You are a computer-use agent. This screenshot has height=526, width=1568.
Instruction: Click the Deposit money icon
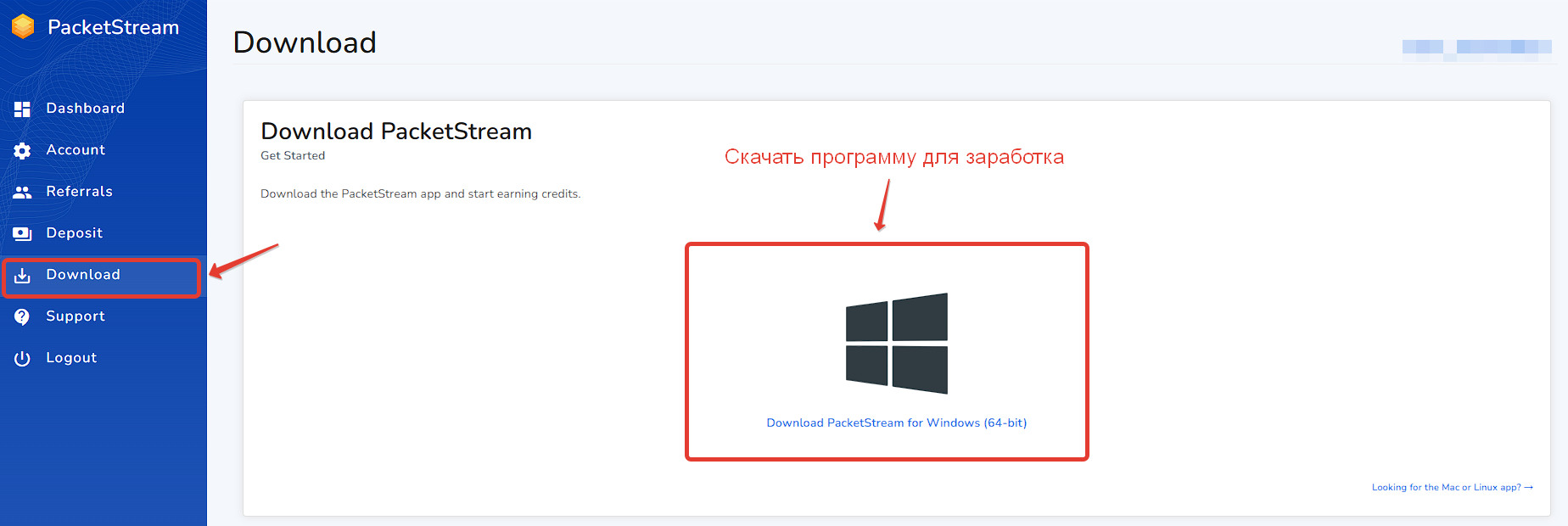click(x=22, y=233)
